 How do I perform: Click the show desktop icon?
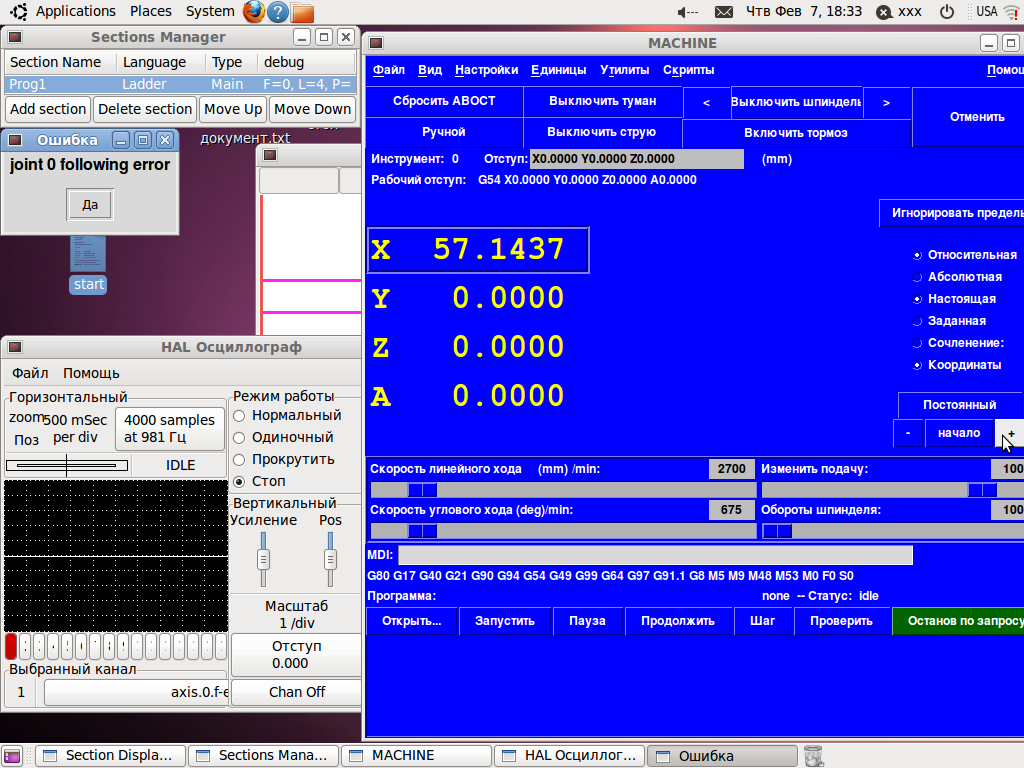[12, 755]
